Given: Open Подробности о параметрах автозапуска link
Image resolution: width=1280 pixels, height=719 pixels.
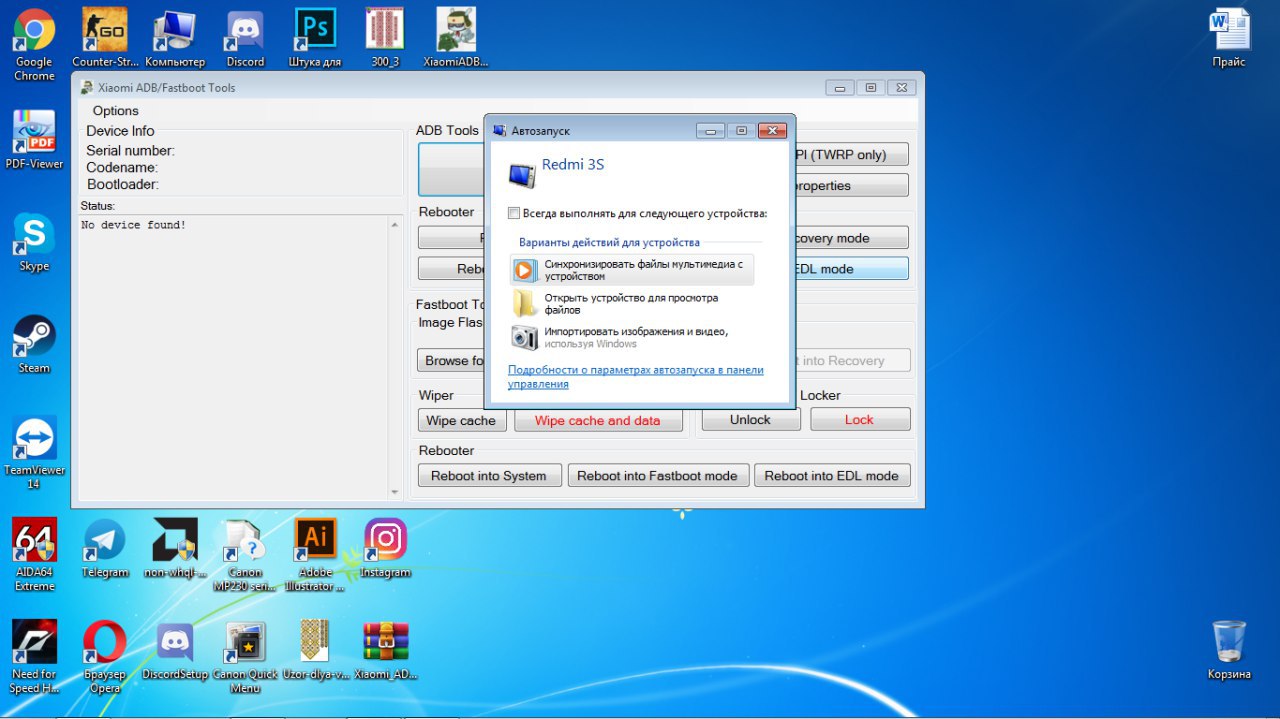Looking at the screenshot, I should tap(635, 377).
